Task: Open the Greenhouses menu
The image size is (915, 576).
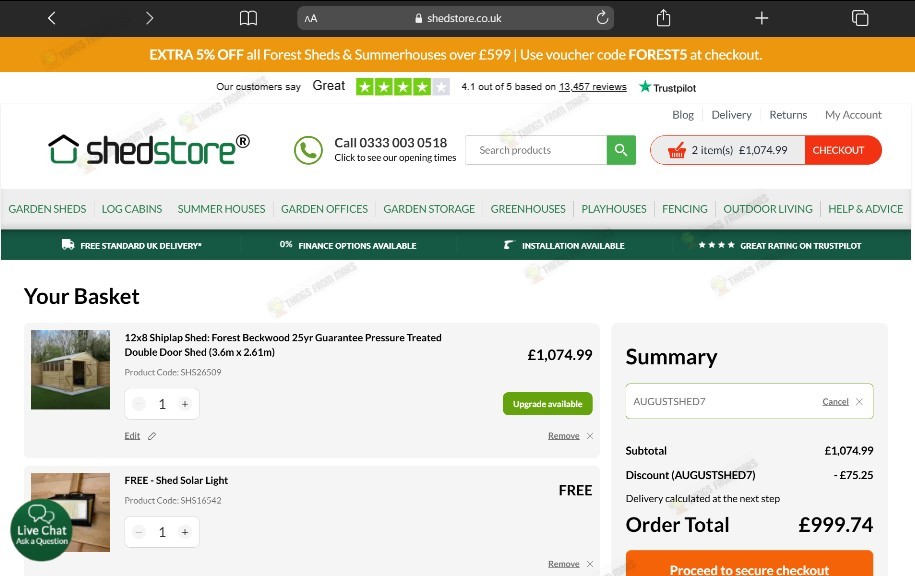Action: pyautogui.click(x=528, y=209)
